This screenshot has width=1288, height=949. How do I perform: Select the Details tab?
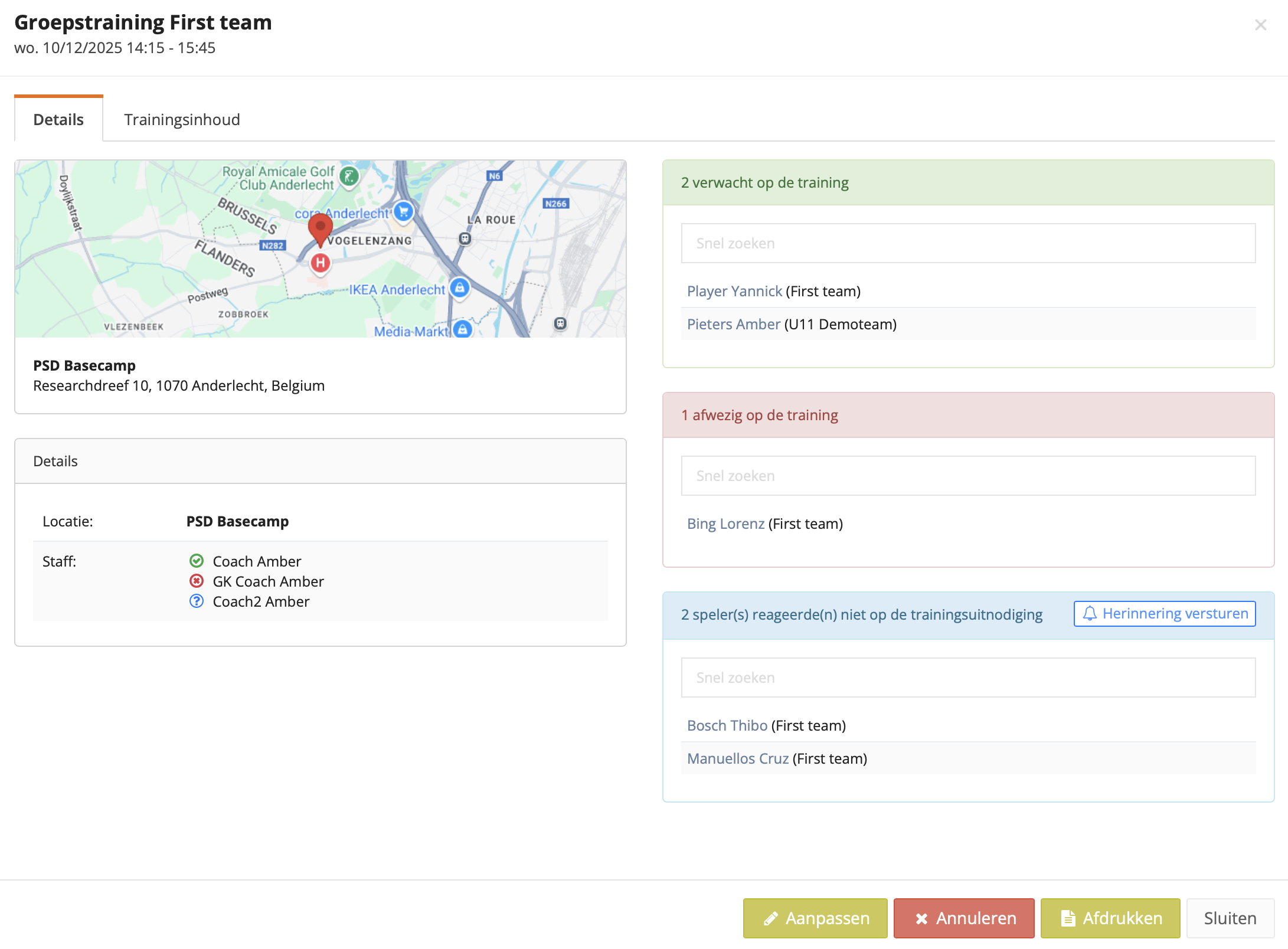point(58,120)
